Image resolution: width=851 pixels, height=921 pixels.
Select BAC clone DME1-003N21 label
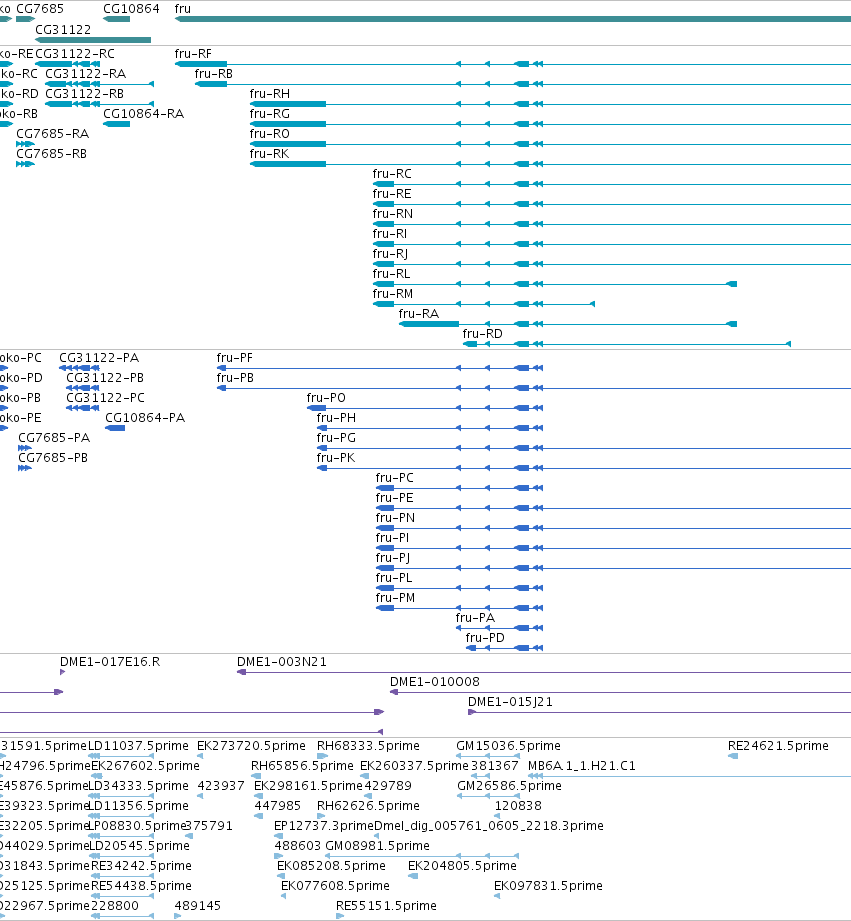click(x=281, y=661)
